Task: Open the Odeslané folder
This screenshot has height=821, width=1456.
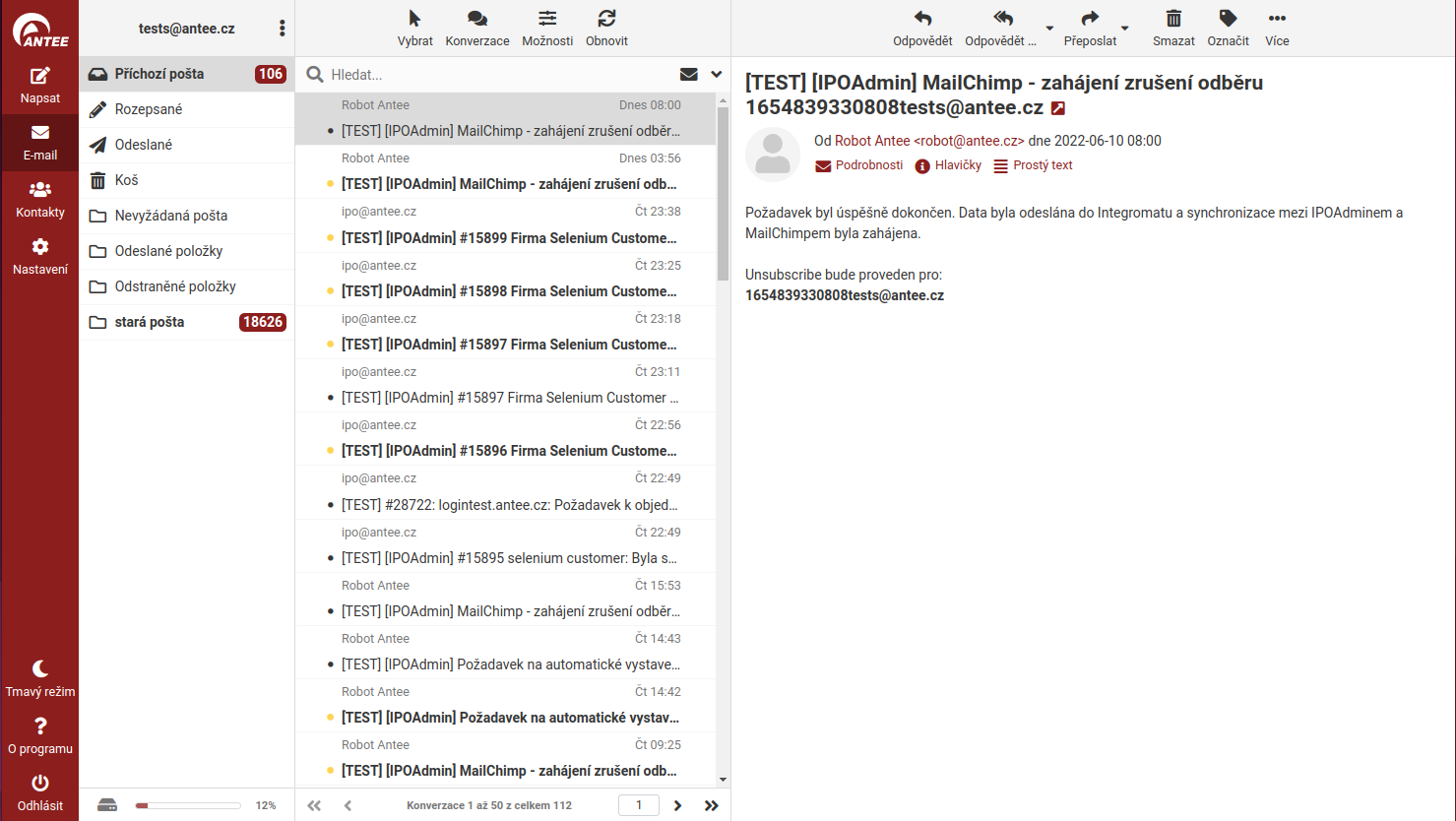Action: (144, 145)
